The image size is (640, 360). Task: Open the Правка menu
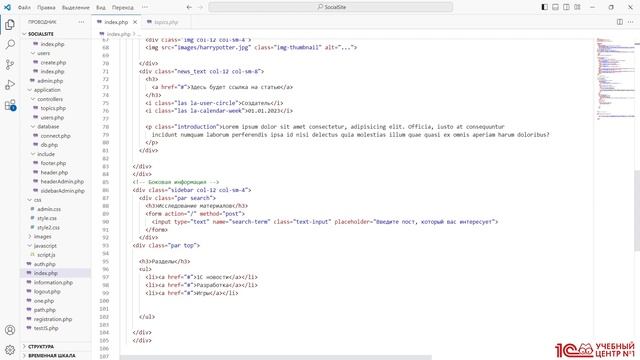(46, 7)
